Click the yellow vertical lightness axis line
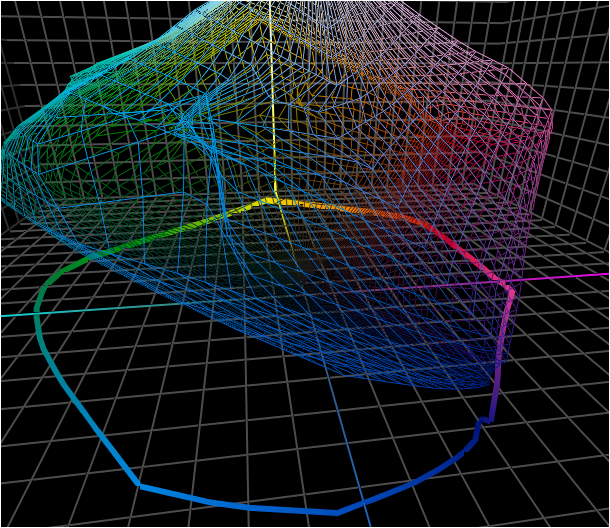 point(273,97)
